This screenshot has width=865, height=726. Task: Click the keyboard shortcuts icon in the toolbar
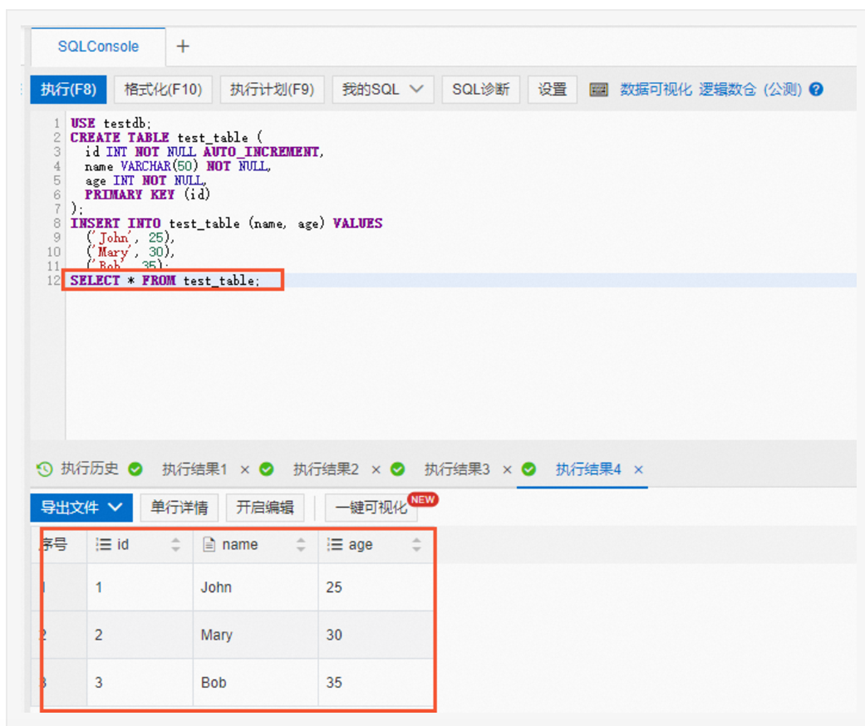pos(598,89)
